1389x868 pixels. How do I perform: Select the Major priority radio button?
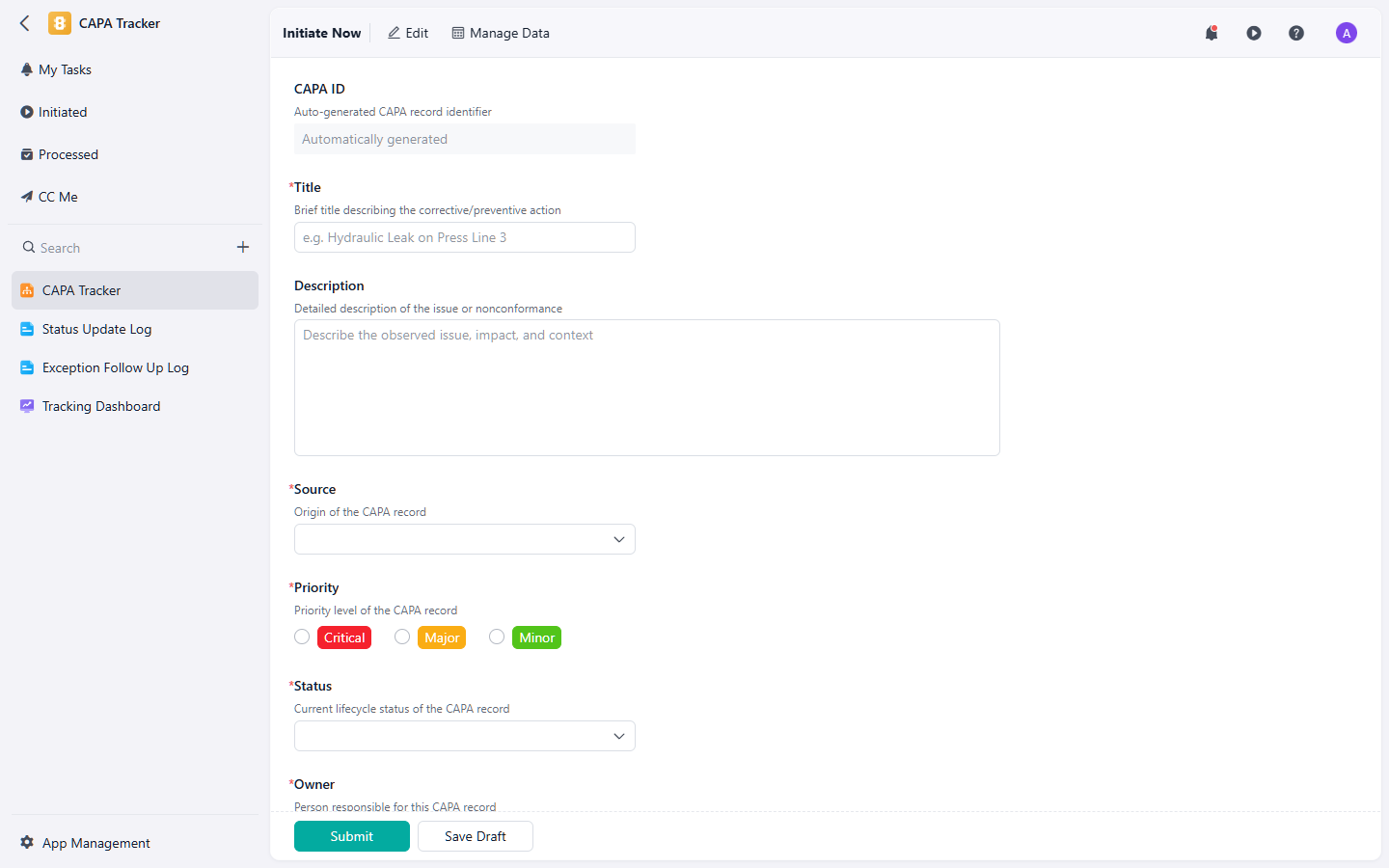[x=402, y=637]
